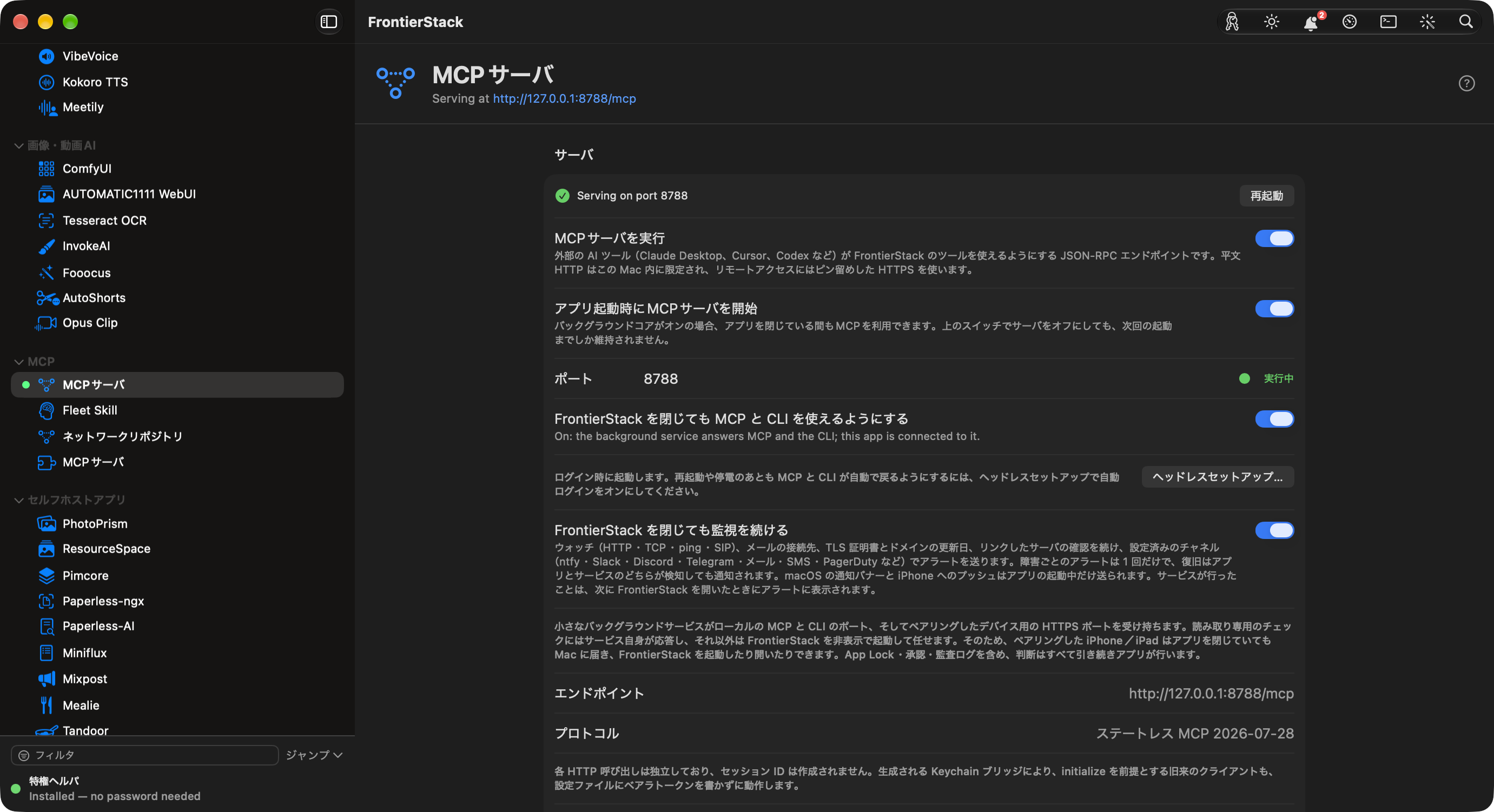Toggle the MCP と CLI を使えるようにする switch
The image size is (1494, 812).
click(x=1274, y=418)
